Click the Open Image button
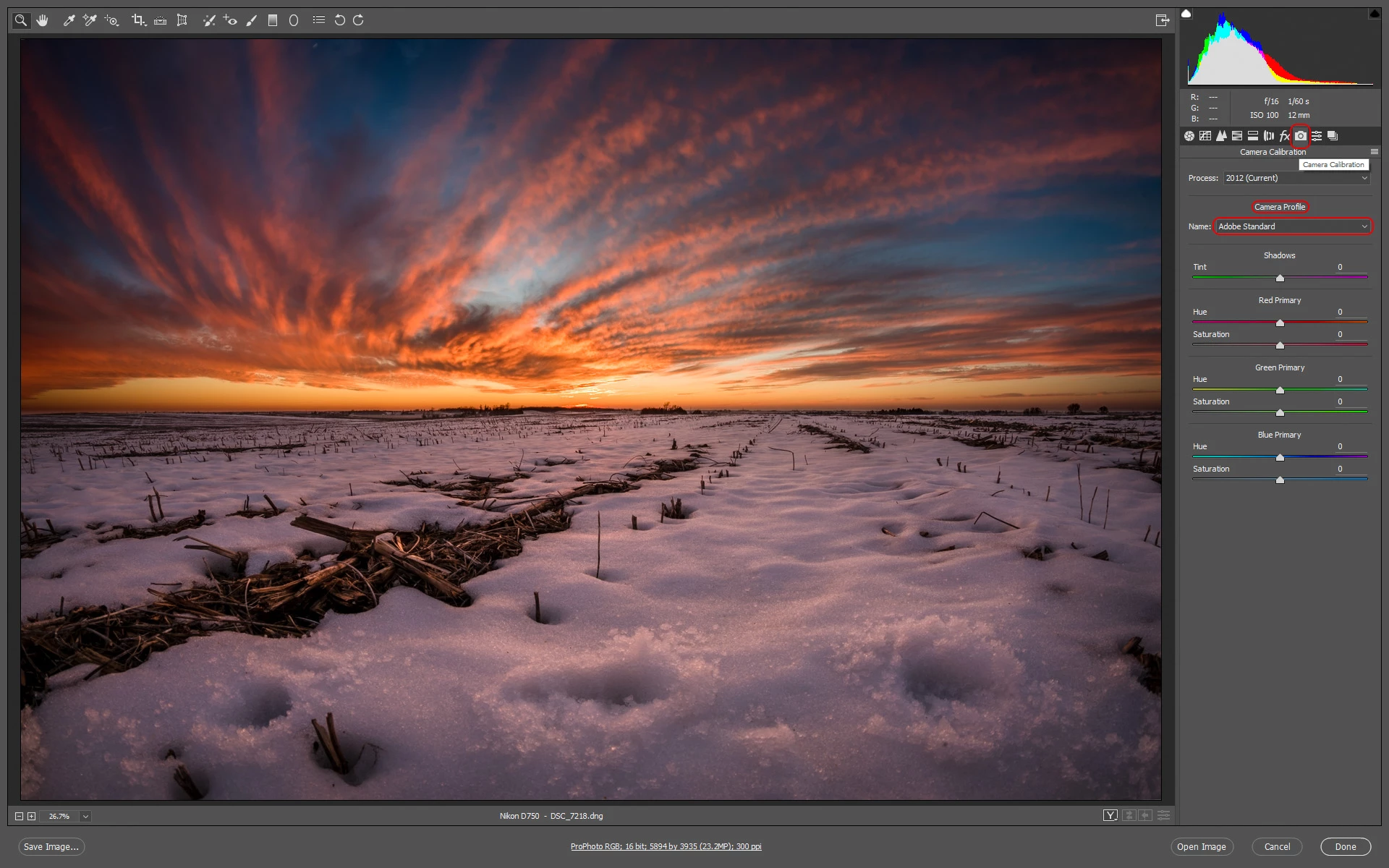 [x=1201, y=846]
